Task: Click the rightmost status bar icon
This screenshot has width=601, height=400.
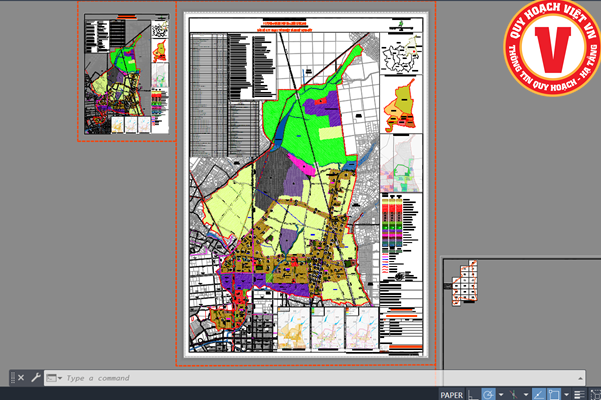Action: tap(595, 394)
